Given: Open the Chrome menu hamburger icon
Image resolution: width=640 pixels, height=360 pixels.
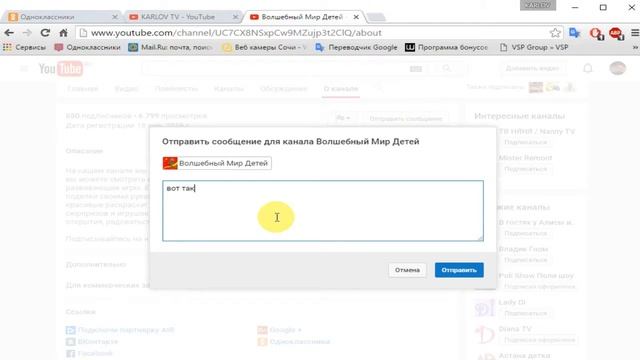Looking at the screenshot, I should coord(635,33).
